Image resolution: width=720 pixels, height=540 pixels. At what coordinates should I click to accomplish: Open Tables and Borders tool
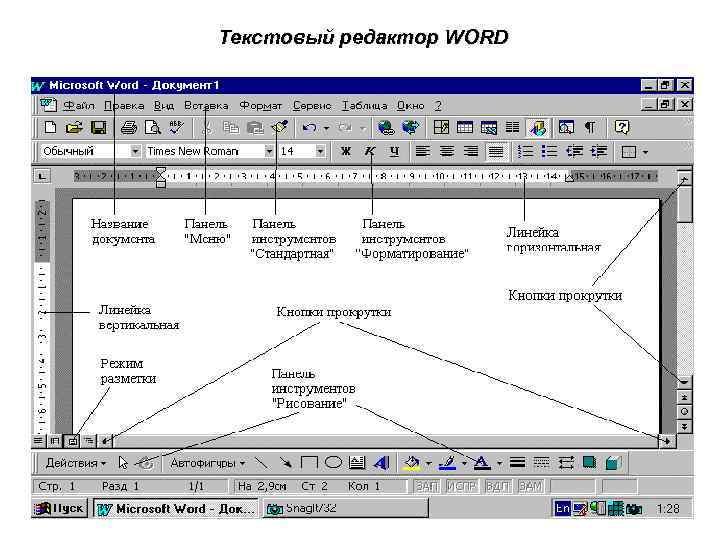click(x=441, y=127)
